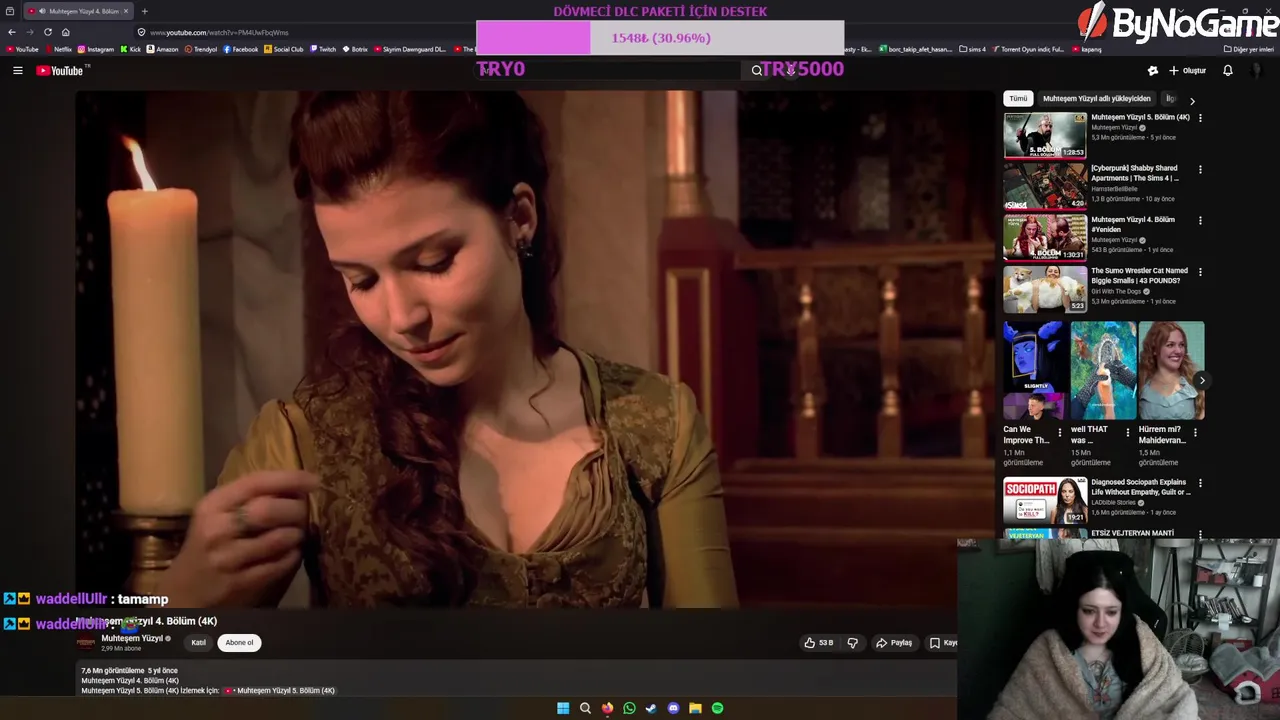Click the Kaydet save button

[942, 643]
